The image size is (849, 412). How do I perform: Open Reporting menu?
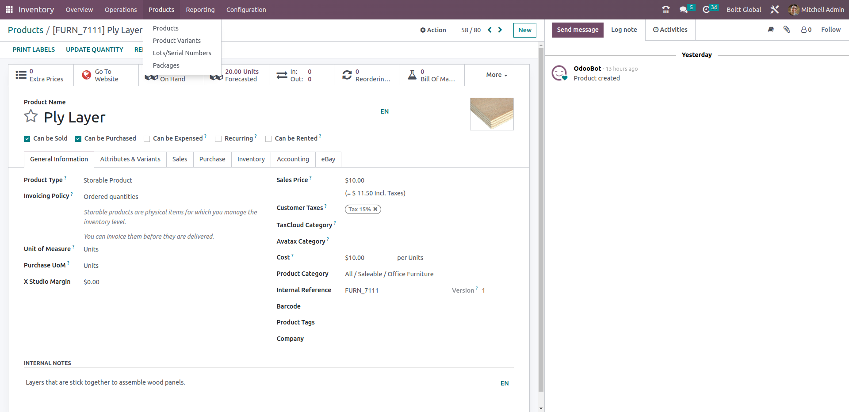point(200,10)
